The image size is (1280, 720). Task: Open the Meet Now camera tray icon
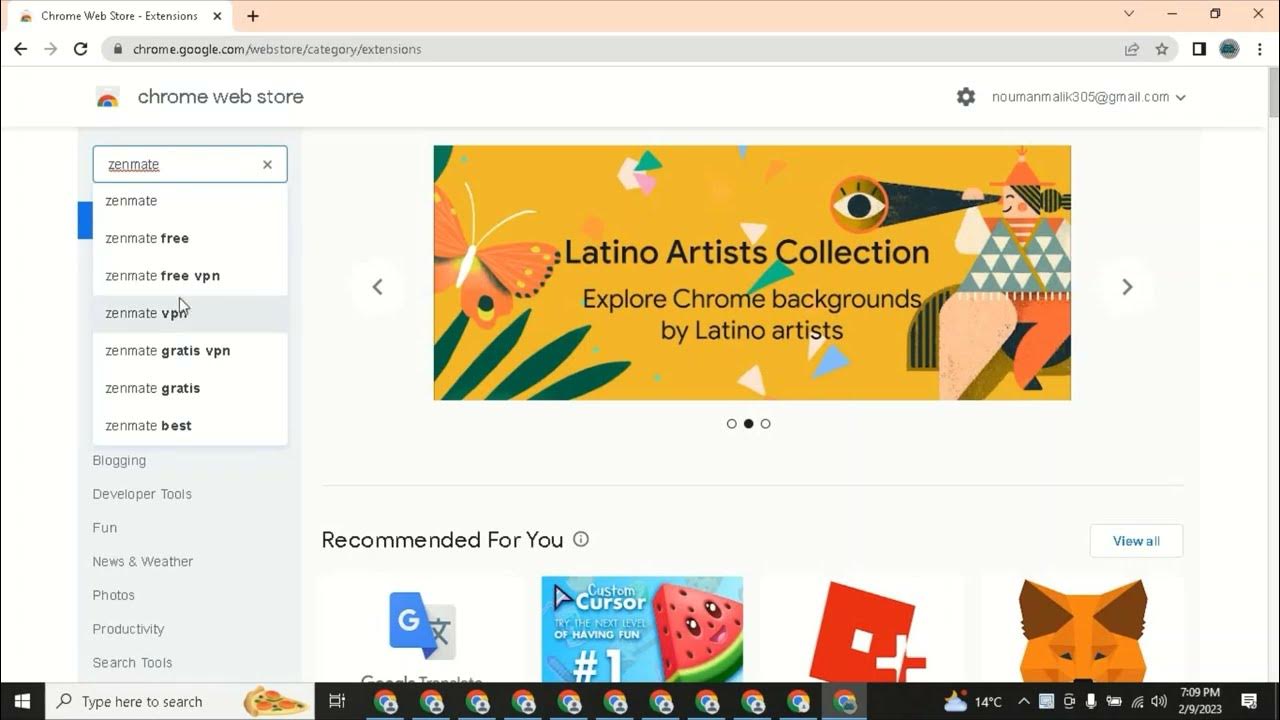click(x=1069, y=701)
